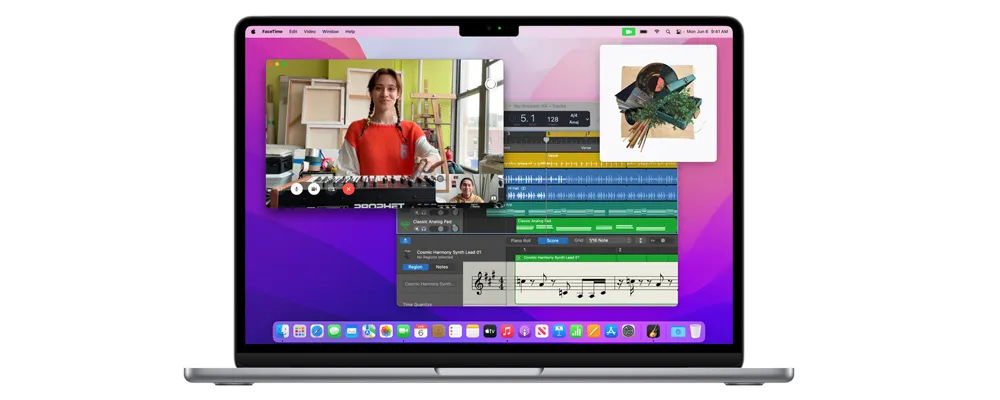
Task: Select the Region button in editor
Action: tap(414, 267)
